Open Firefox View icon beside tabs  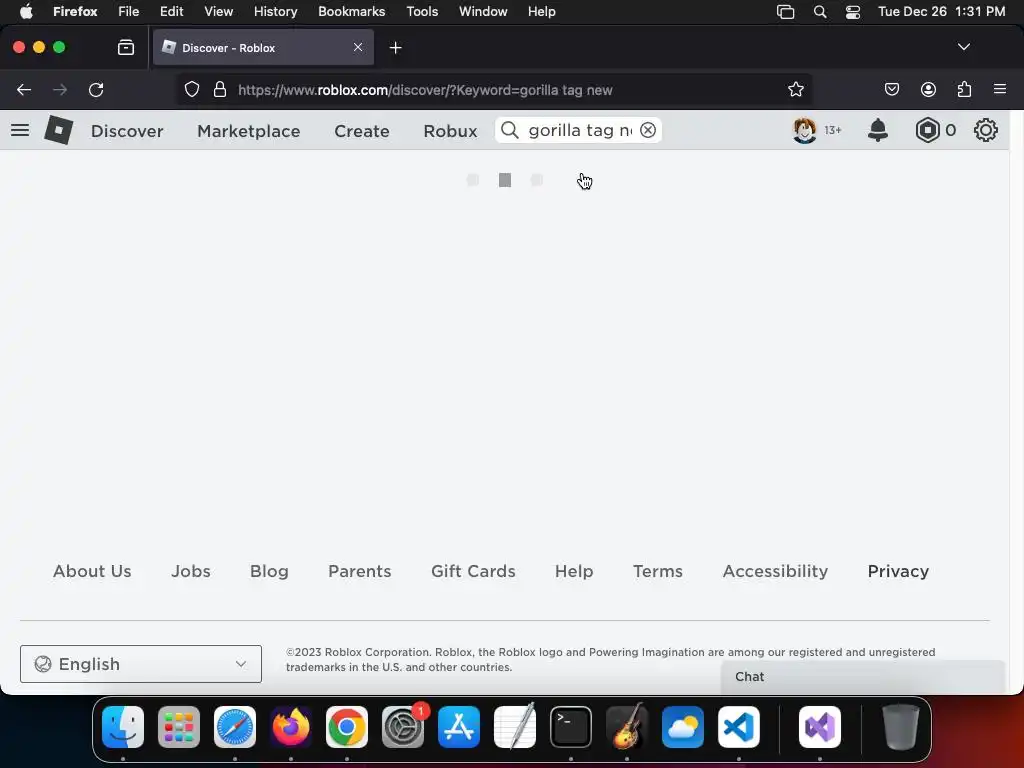(126, 47)
